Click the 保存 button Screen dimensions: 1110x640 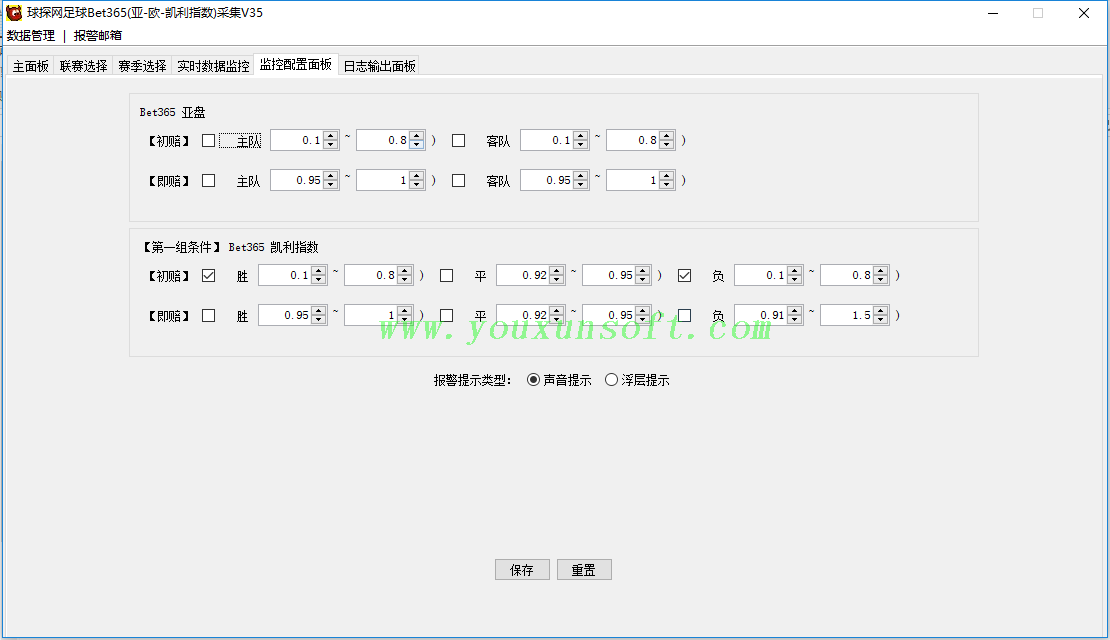pos(522,570)
